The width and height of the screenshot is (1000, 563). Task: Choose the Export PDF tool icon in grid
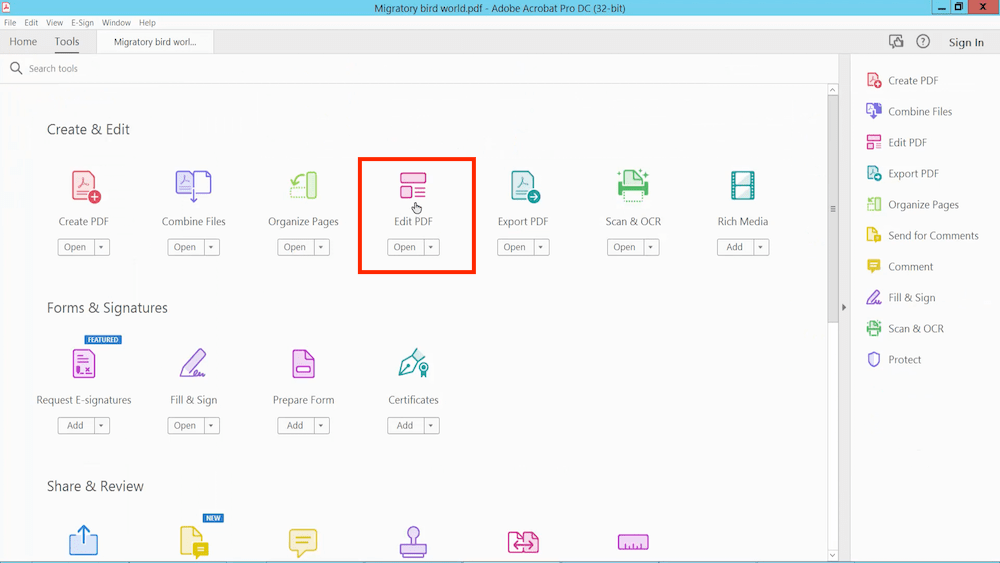525,186
